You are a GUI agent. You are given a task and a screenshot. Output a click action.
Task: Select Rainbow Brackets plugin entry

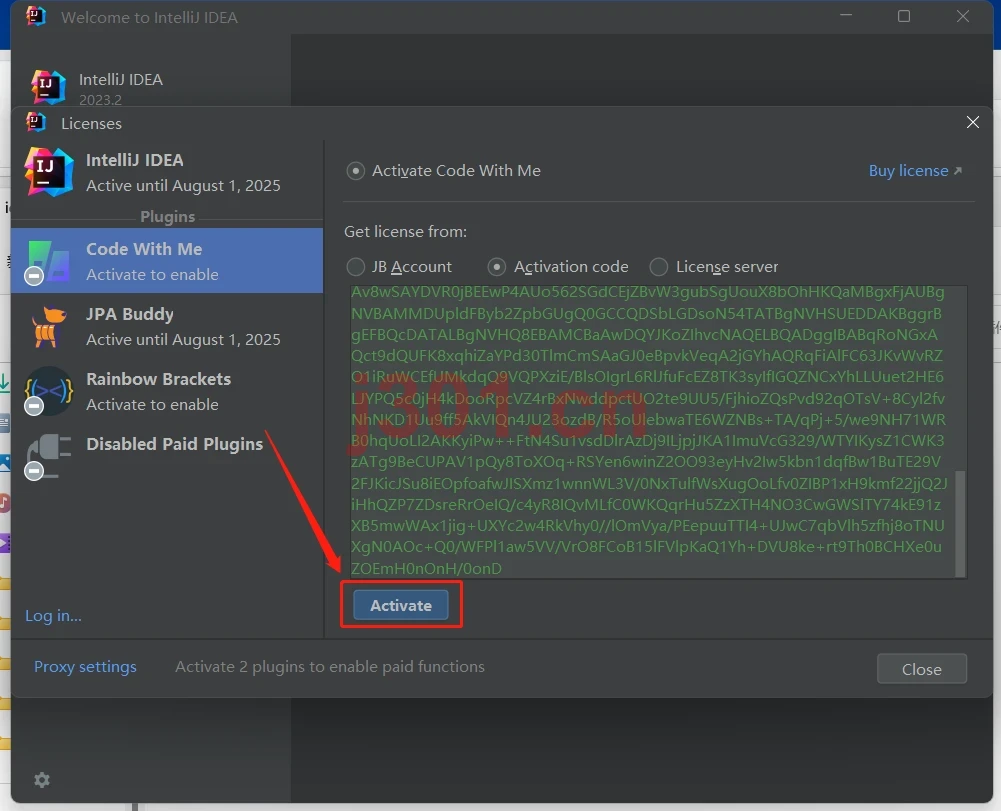pos(167,391)
